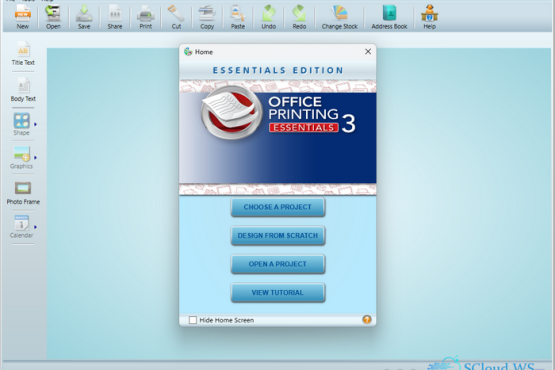Click the Share toolbar icon
555x370 pixels.
point(115,16)
